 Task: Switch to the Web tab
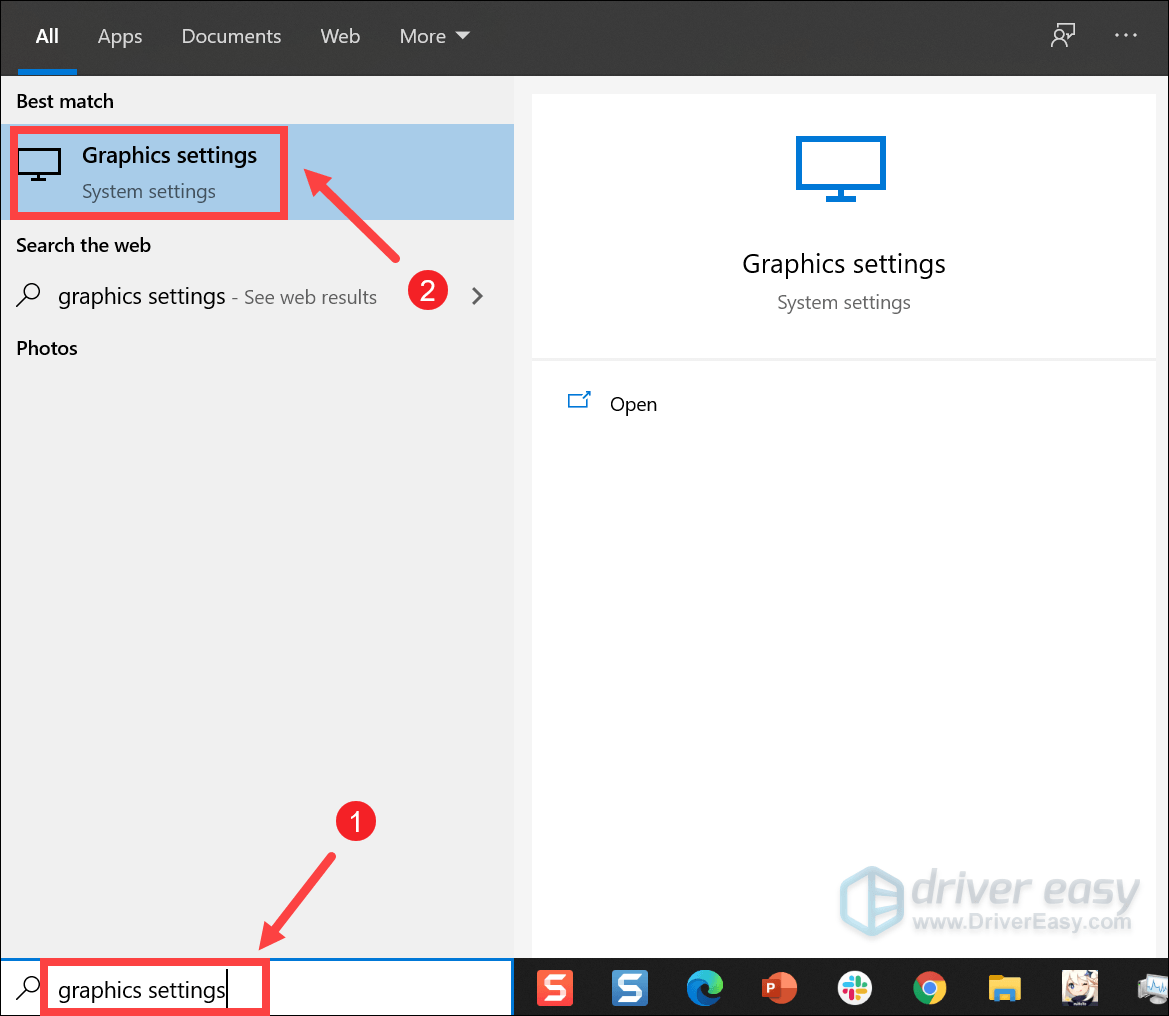click(x=340, y=36)
